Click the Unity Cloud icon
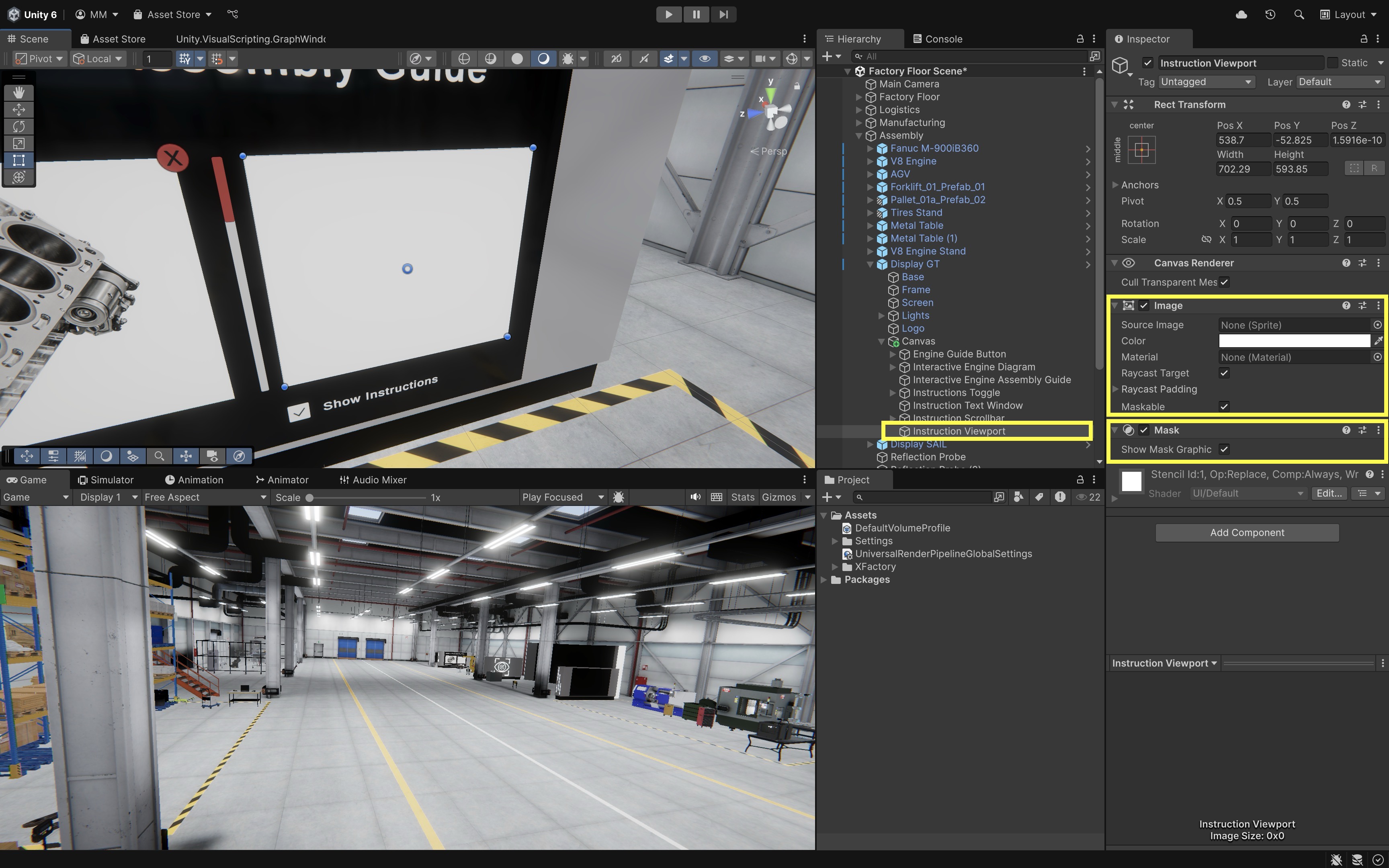This screenshot has height=868, width=1389. (x=1241, y=14)
